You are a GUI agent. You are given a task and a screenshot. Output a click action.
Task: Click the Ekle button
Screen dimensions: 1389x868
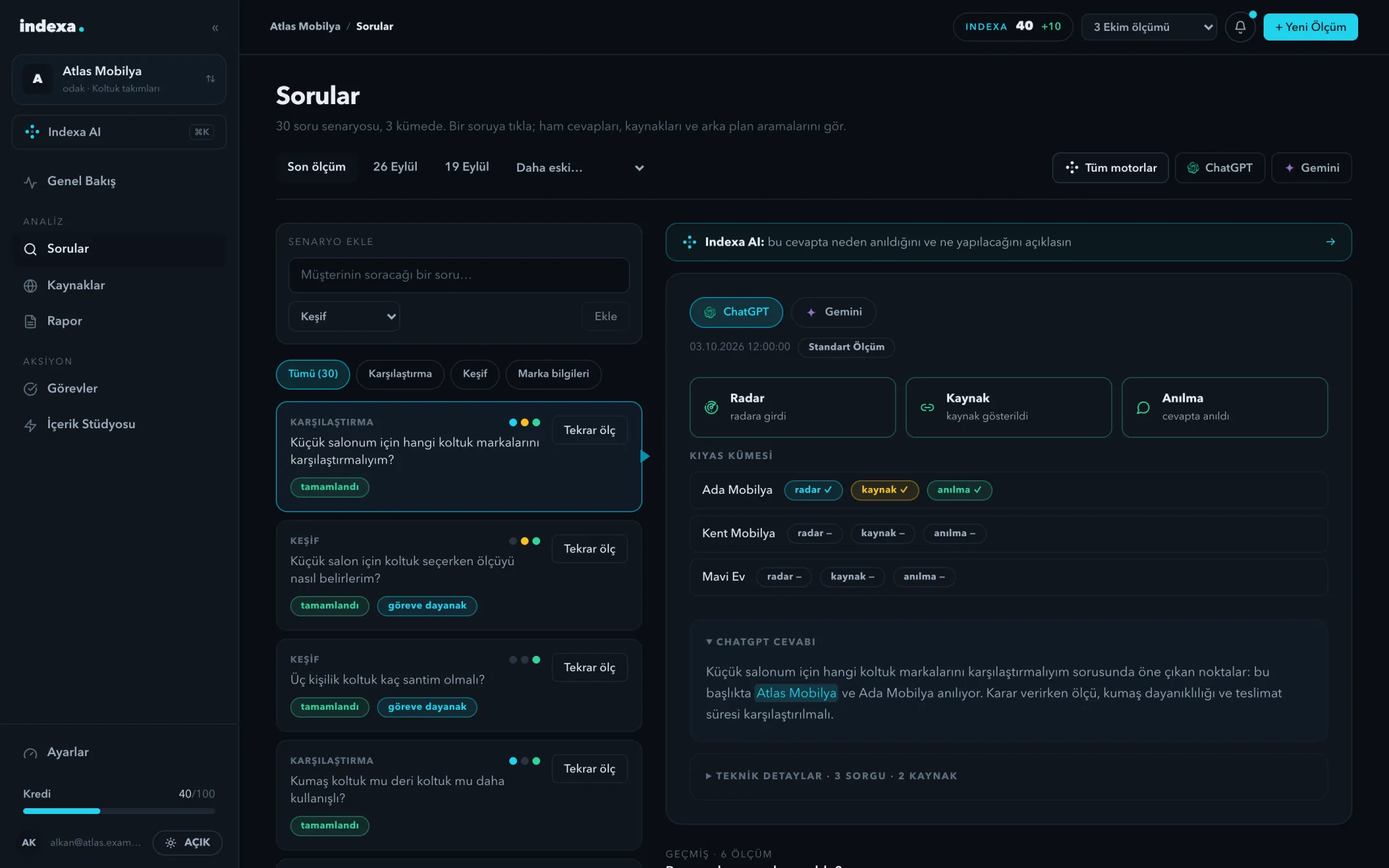point(605,316)
